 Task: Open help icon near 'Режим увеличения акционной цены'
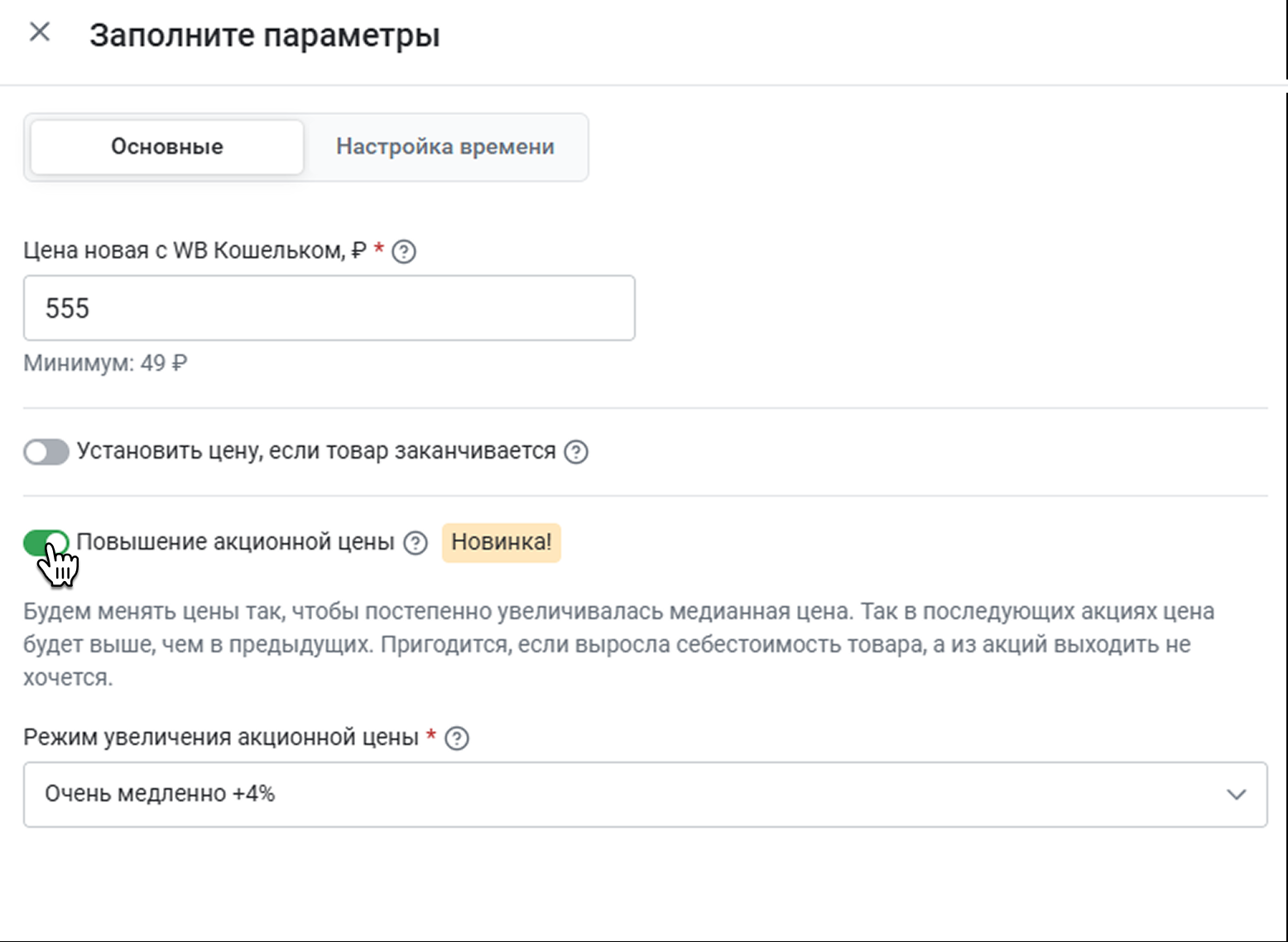click(457, 738)
